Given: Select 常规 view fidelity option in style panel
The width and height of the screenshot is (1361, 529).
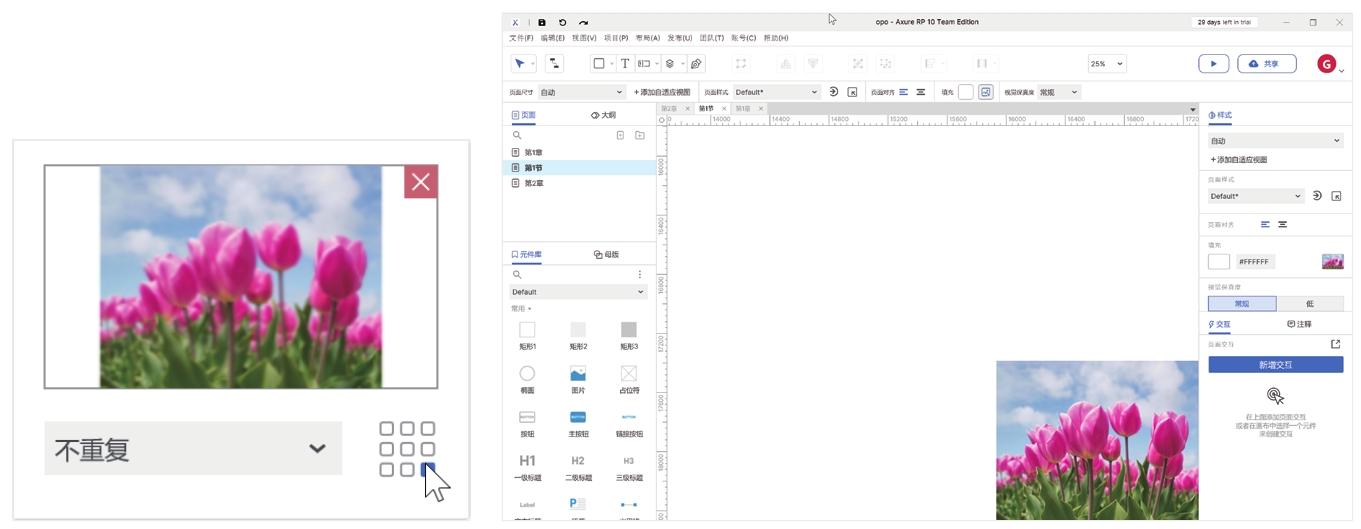Looking at the screenshot, I should coord(1241,304).
